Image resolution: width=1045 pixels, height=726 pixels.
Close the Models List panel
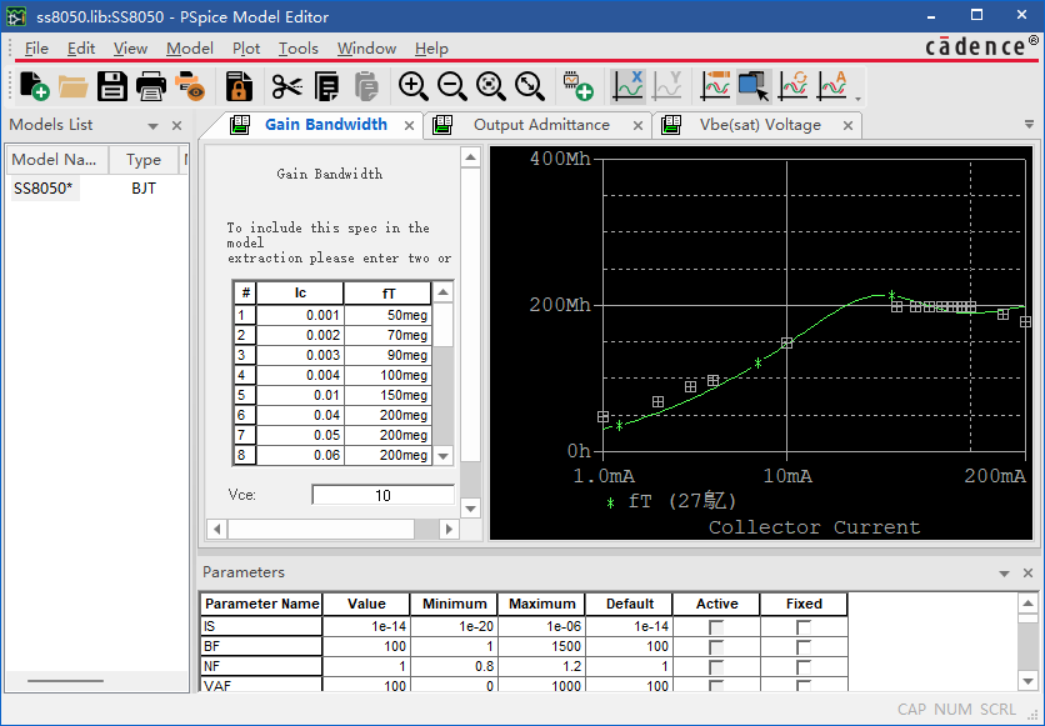(x=177, y=125)
